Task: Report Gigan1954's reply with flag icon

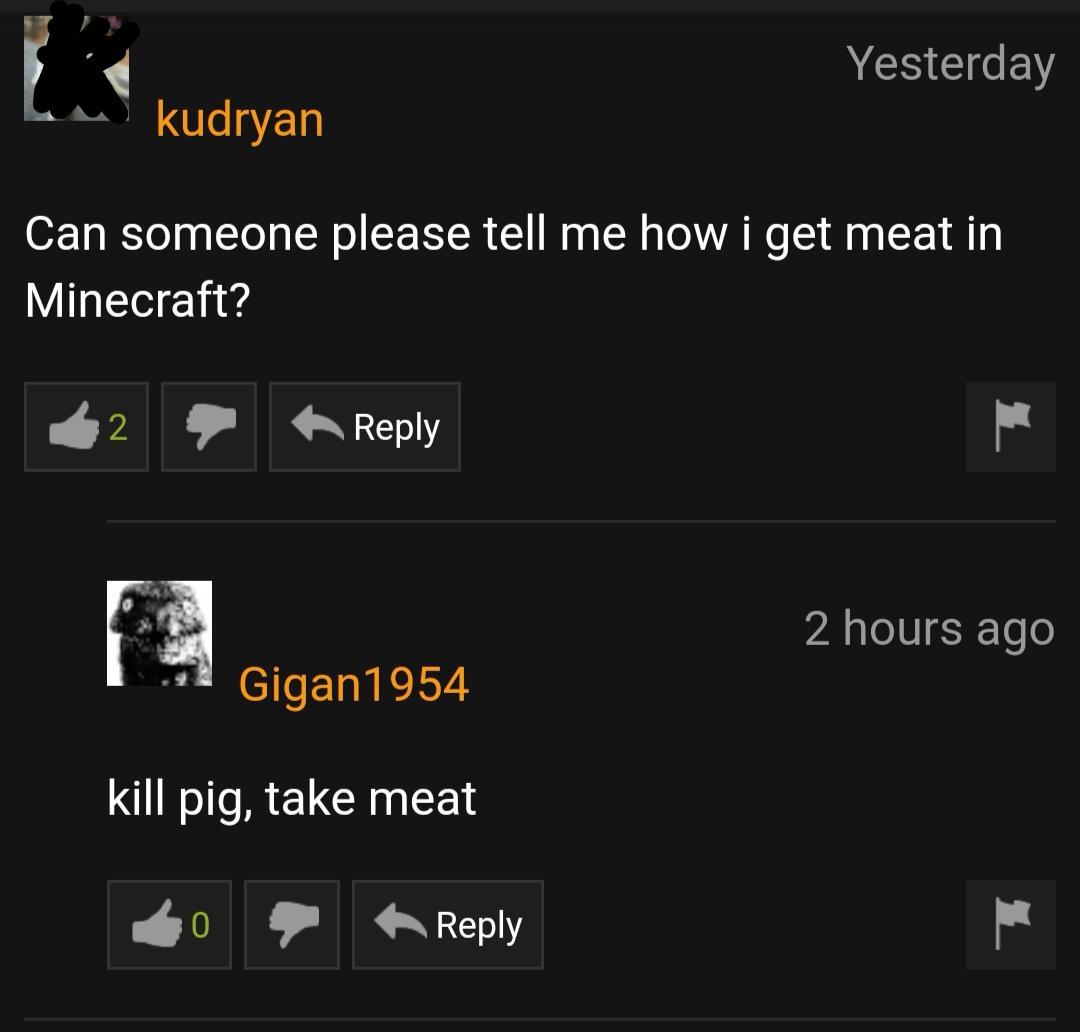Action: [1010, 925]
